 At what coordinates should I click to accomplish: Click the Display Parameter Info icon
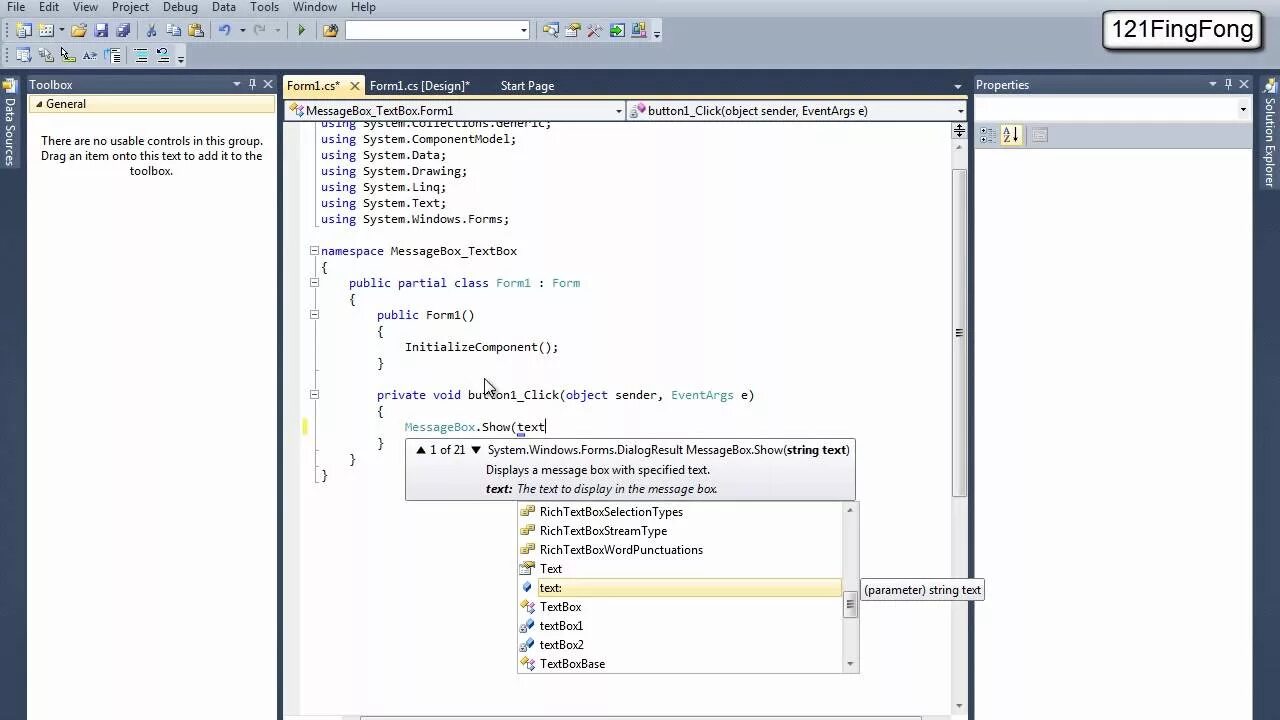point(46,56)
